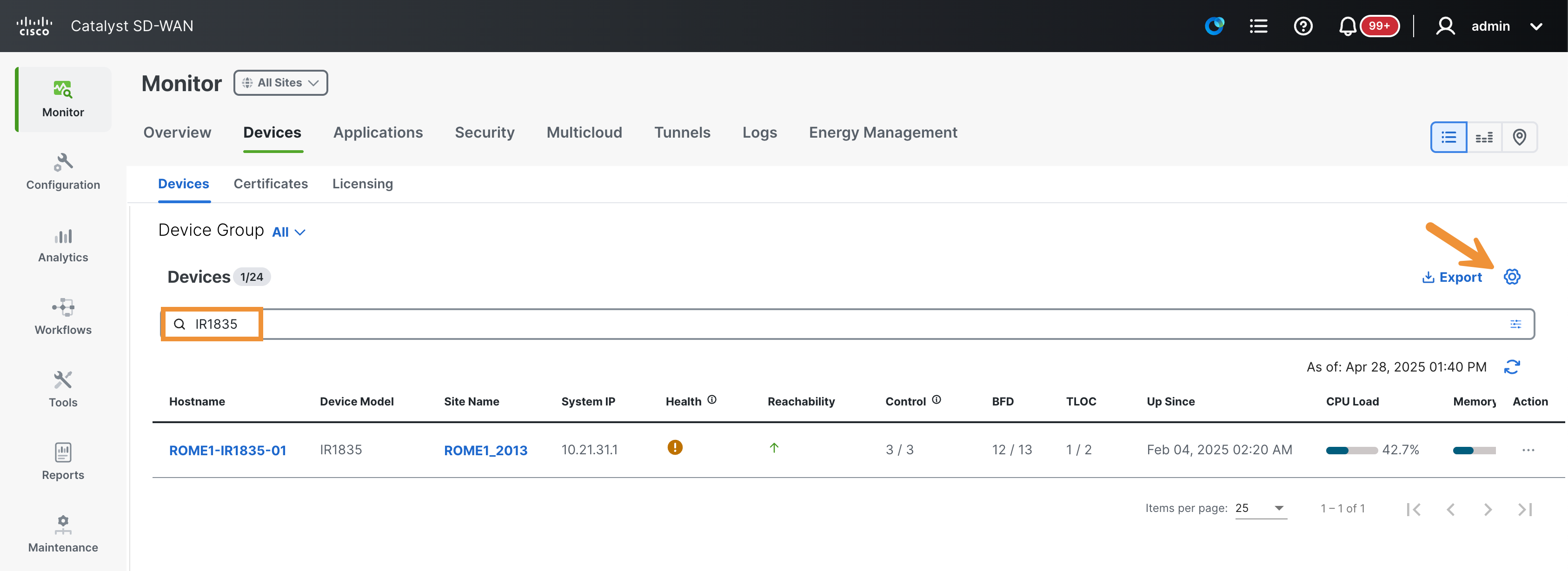Switch to the Security tab
Screen dimensions: 1568x571
[x=485, y=133]
